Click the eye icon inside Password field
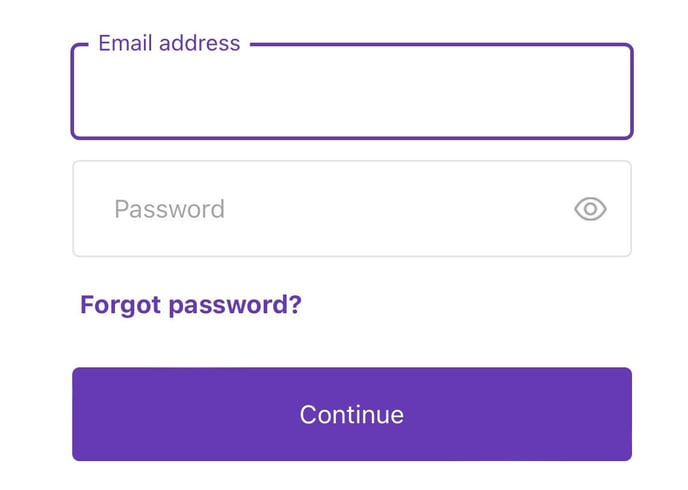Screen dimensions: 688x490 (590, 209)
